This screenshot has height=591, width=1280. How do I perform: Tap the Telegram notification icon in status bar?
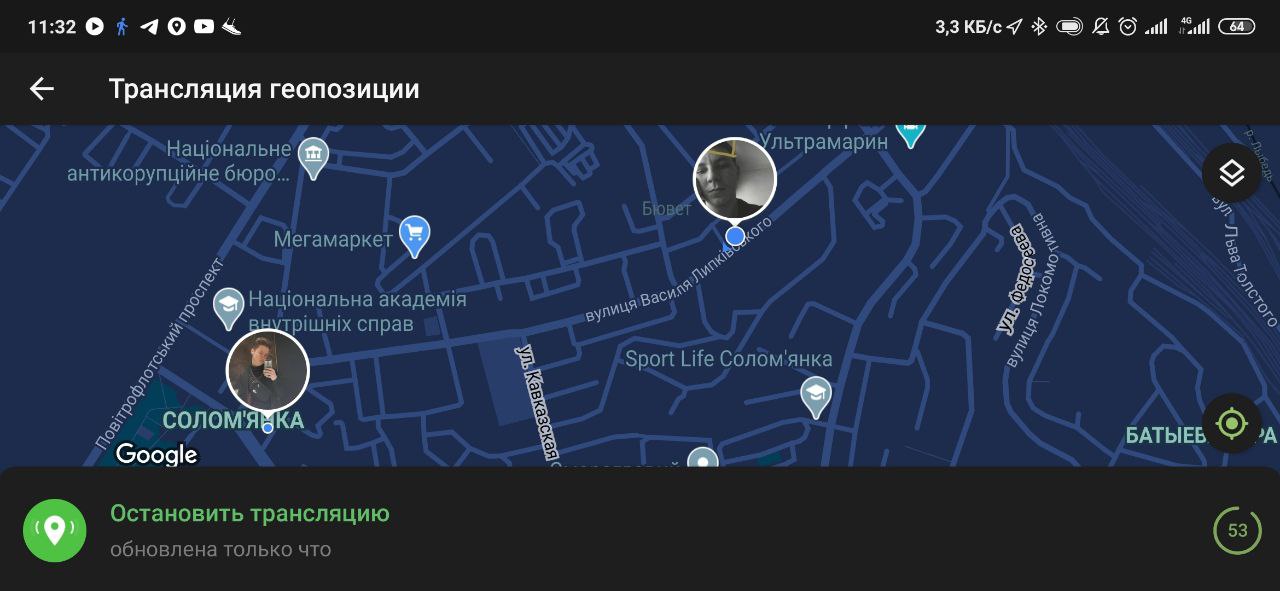click(149, 27)
